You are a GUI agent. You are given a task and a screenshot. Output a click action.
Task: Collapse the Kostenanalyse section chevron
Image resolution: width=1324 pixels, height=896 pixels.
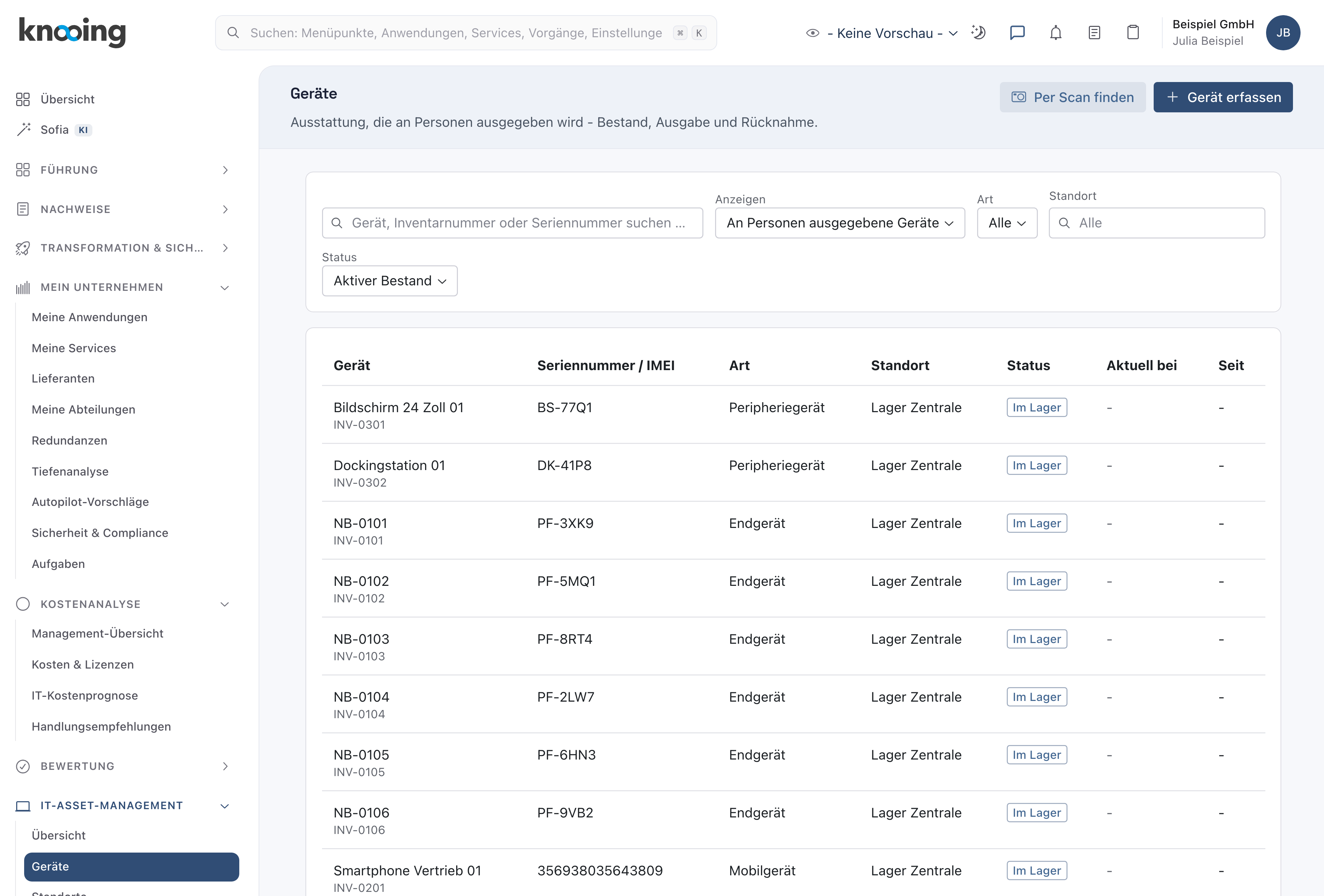[225, 604]
